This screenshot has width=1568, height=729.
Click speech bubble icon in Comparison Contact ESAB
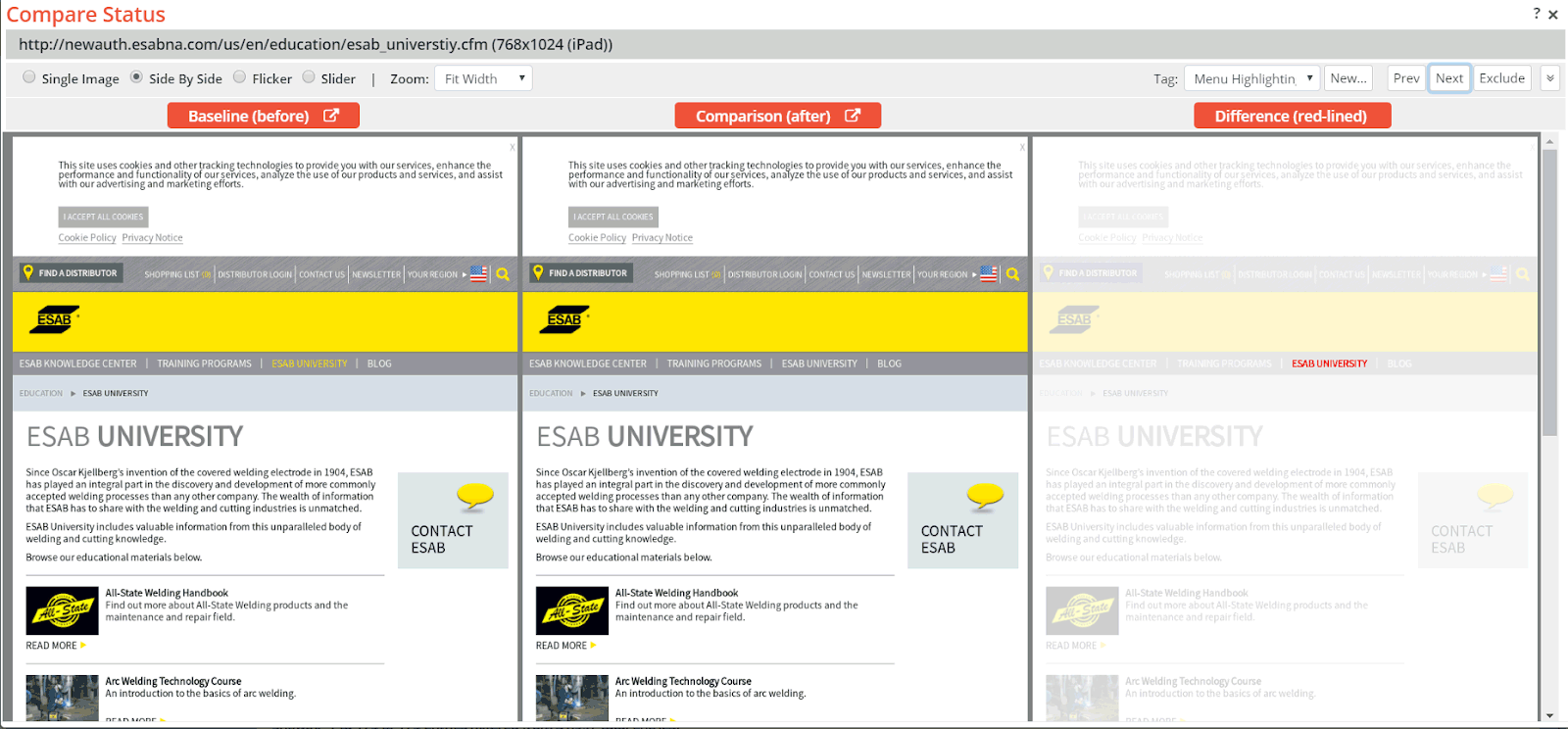[x=986, y=497]
